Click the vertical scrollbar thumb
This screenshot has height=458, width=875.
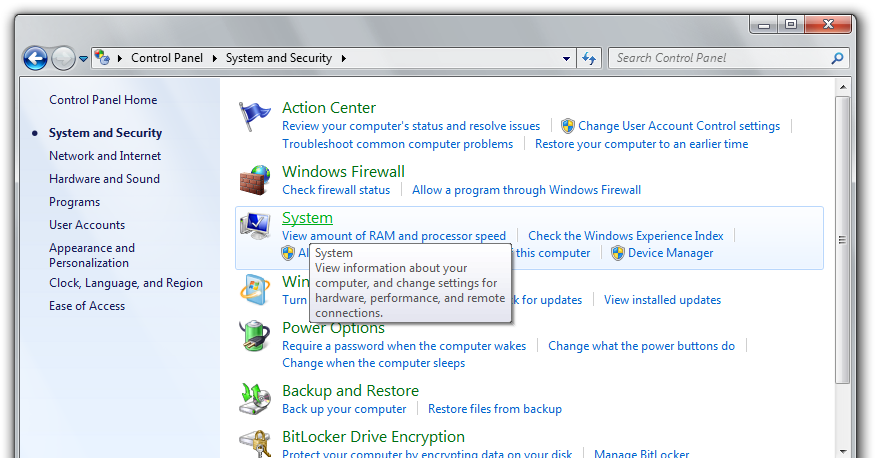(843, 240)
